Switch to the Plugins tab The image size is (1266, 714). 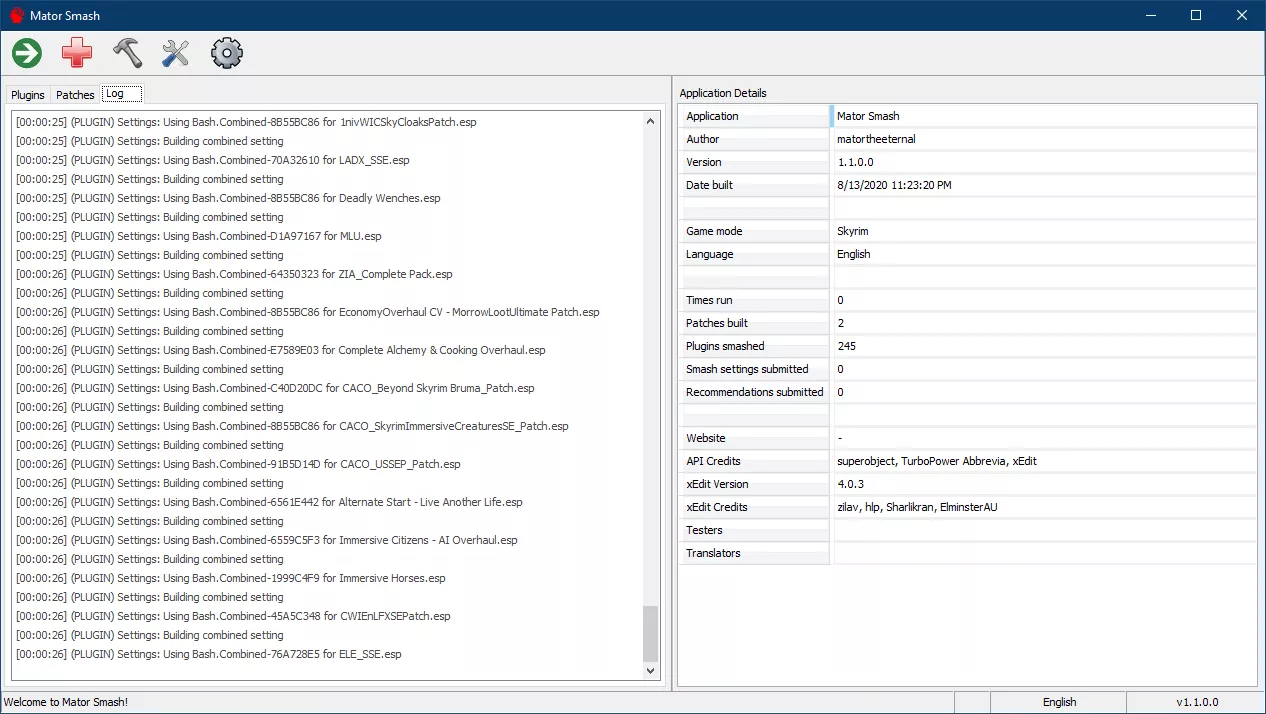pos(28,95)
